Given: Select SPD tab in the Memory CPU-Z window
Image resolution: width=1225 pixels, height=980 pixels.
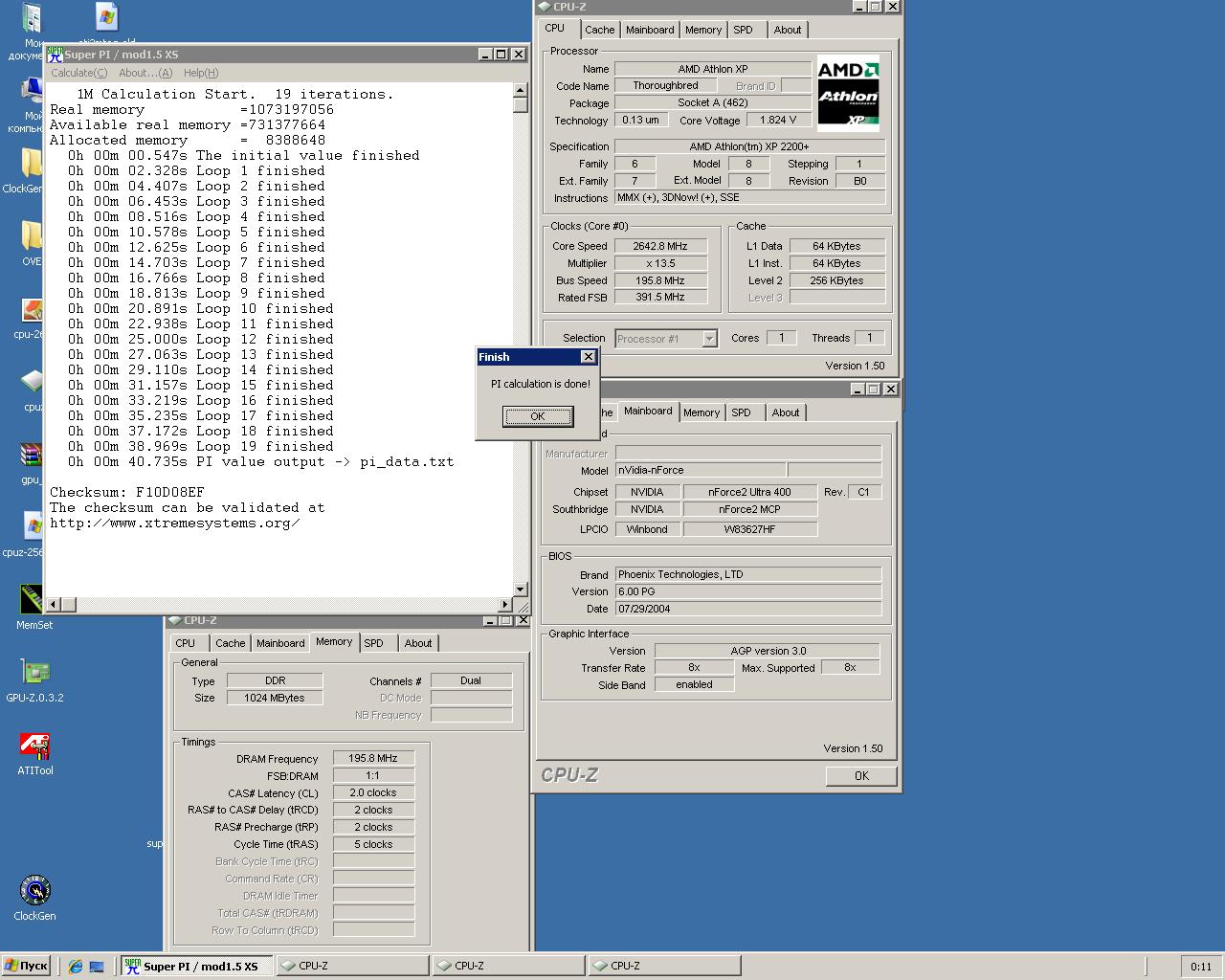Looking at the screenshot, I should coord(374,643).
